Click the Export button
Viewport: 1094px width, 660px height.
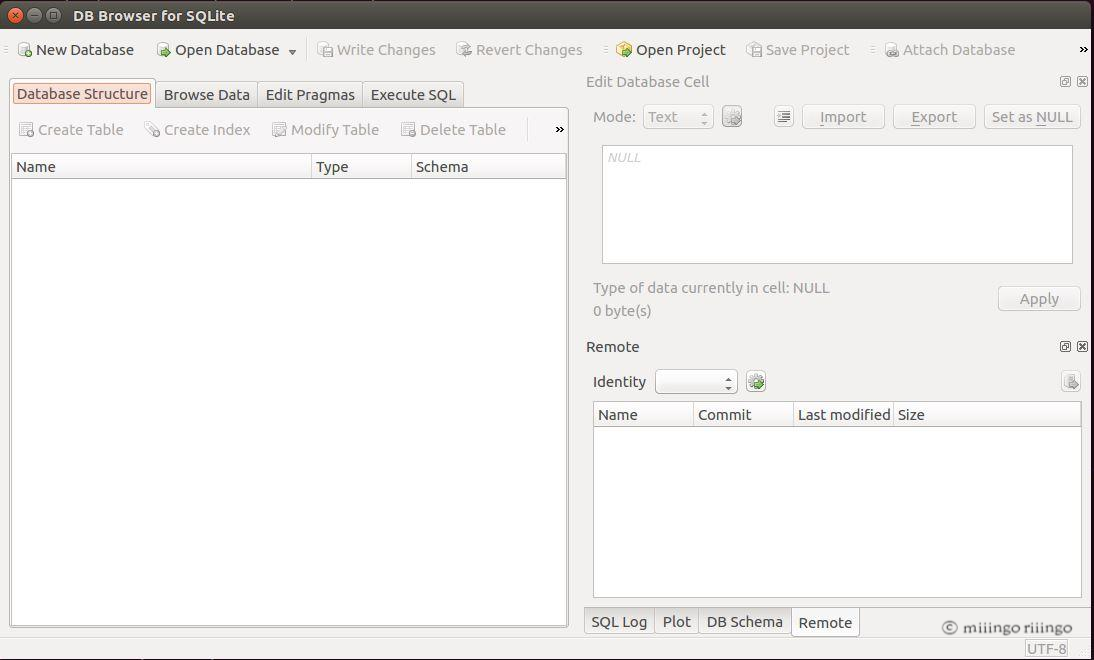click(934, 117)
